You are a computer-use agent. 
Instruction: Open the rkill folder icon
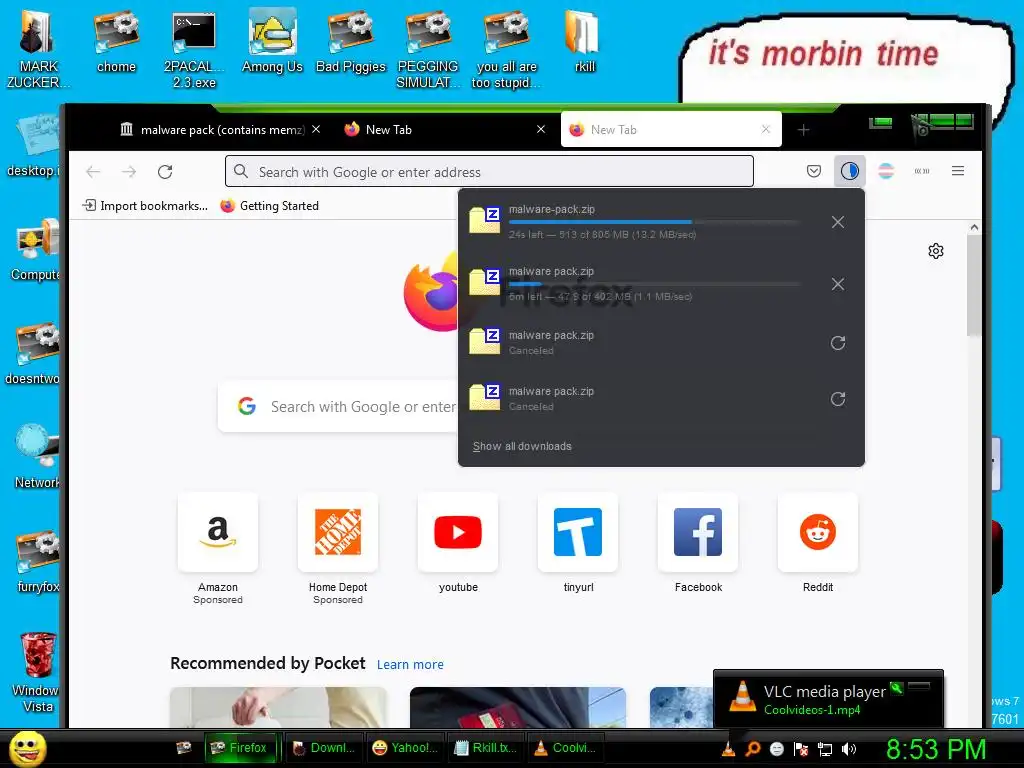click(x=584, y=43)
